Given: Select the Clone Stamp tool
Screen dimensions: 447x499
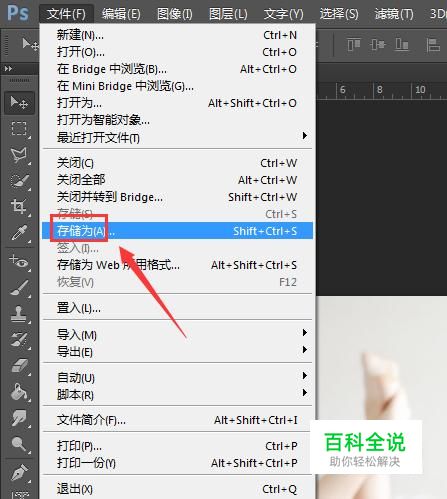Looking at the screenshot, I should [x=19, y=314].
